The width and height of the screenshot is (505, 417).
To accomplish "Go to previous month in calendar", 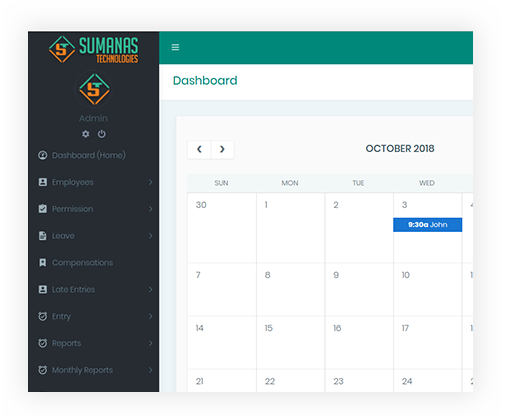I will [x=199, y=149].
